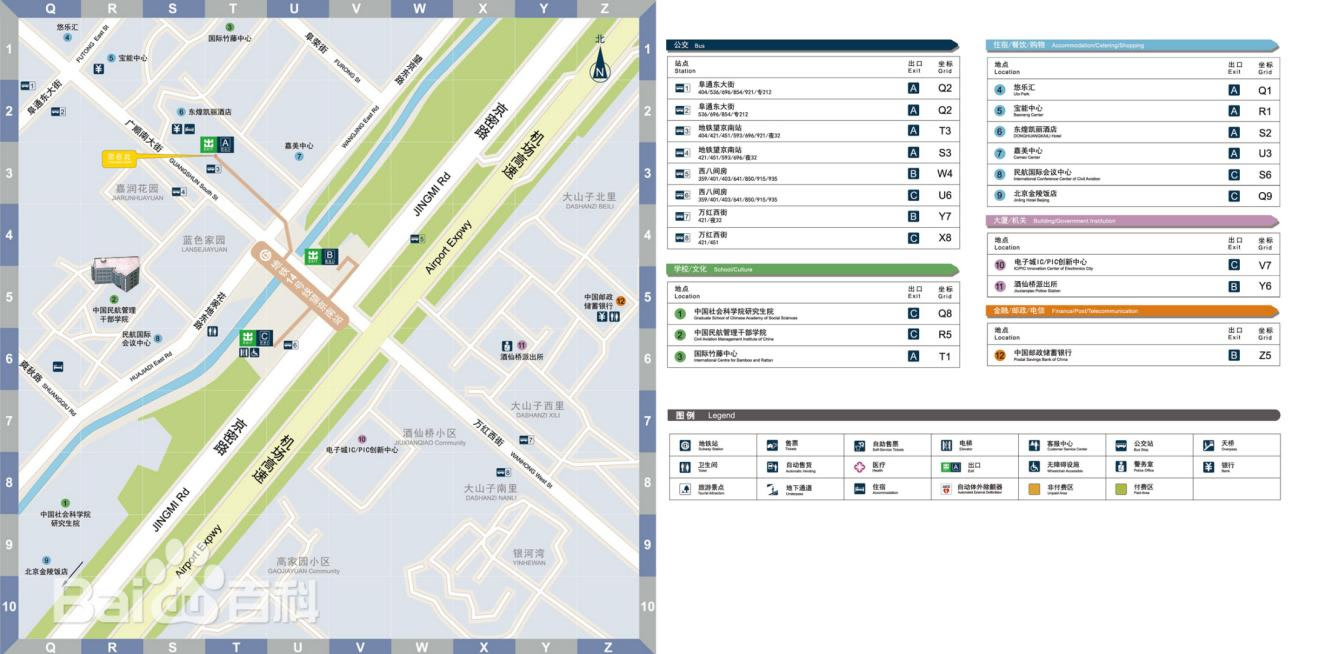The width and height of the screenshot is (1332, 654).
Task: Select the Overpass icon in the legend
Action: pyautogui.click(x=1208, y=445)
